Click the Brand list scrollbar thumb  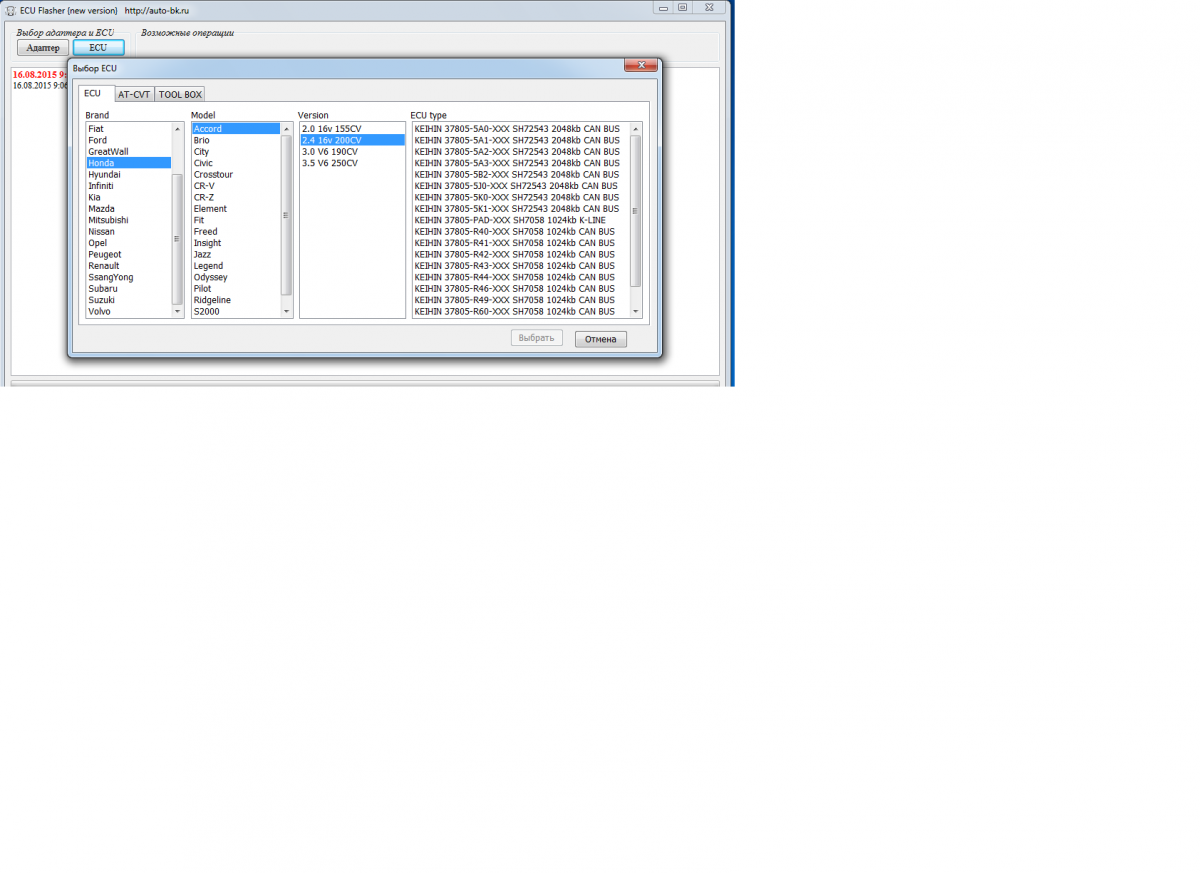coord(178,239)
